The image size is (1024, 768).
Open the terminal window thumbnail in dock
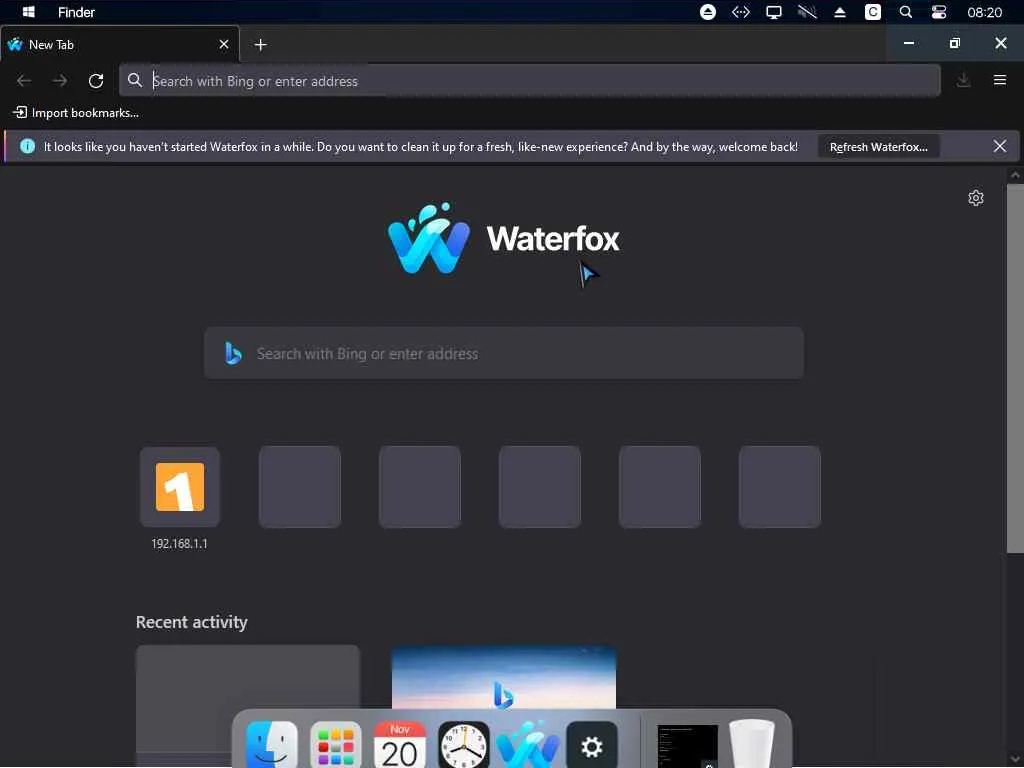(x=687, y=746)
